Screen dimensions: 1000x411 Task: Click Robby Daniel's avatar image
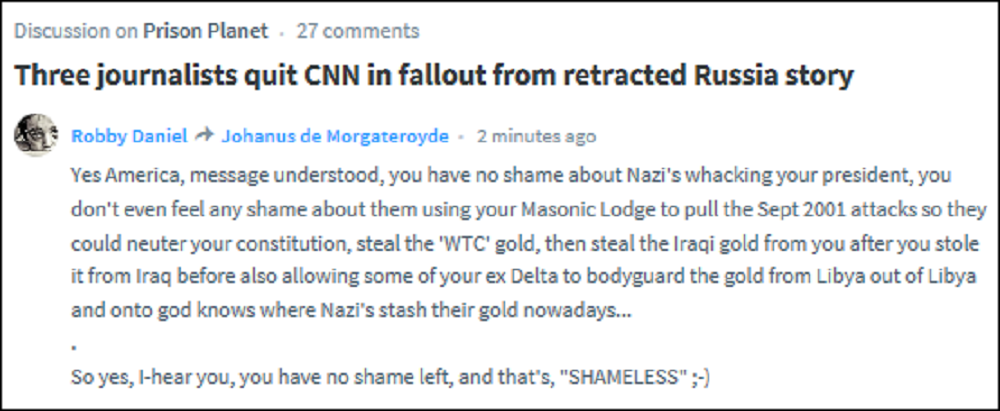click(36, 135)
